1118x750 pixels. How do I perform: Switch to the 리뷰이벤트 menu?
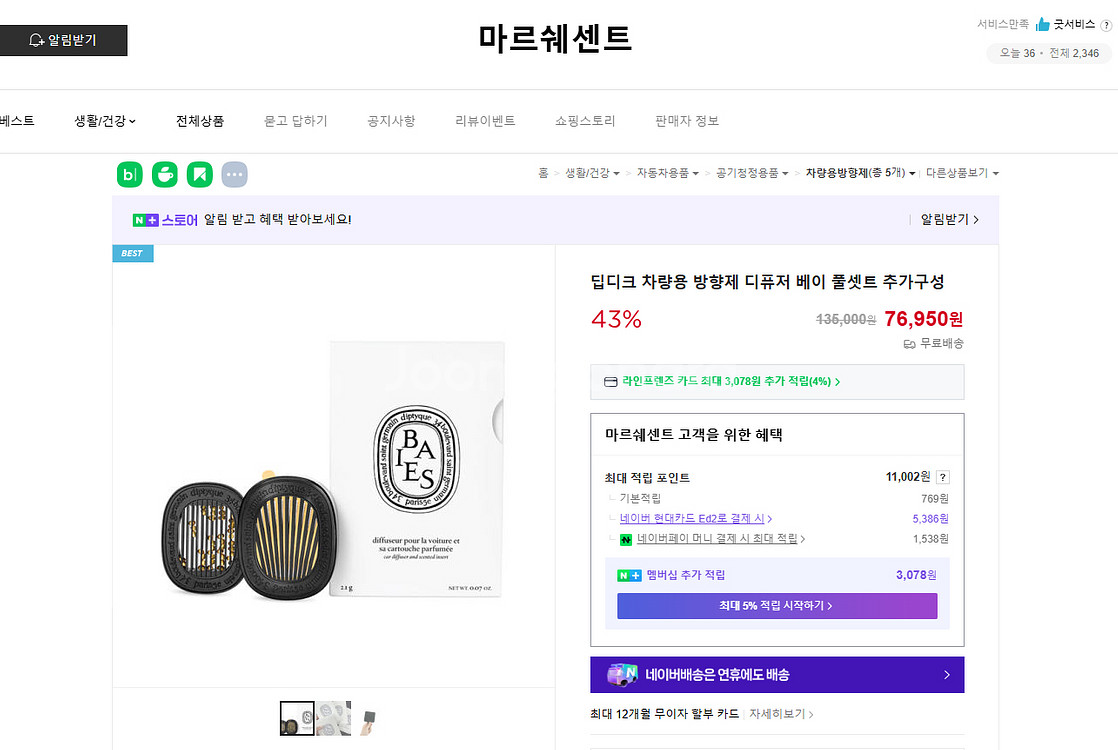pyautogui.click(x=484, y=119)
